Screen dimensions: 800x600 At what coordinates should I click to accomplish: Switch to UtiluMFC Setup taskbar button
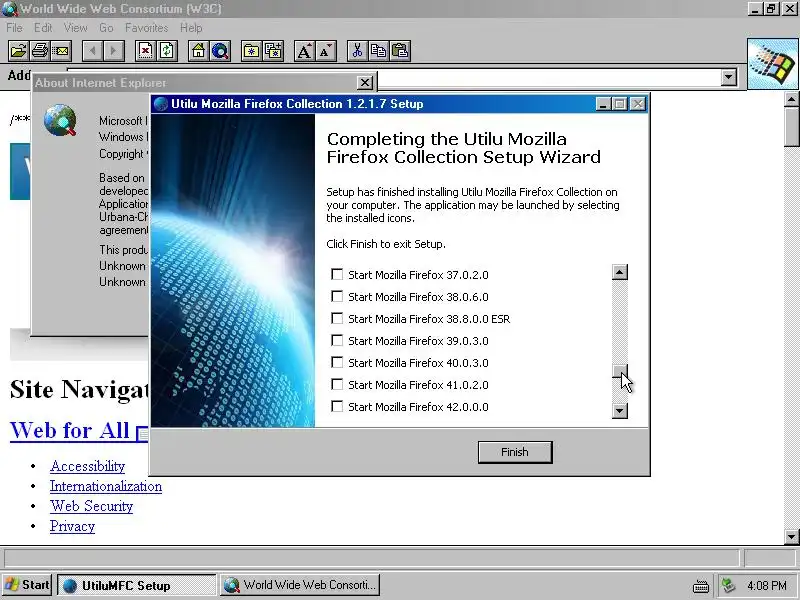pos(137,585)
